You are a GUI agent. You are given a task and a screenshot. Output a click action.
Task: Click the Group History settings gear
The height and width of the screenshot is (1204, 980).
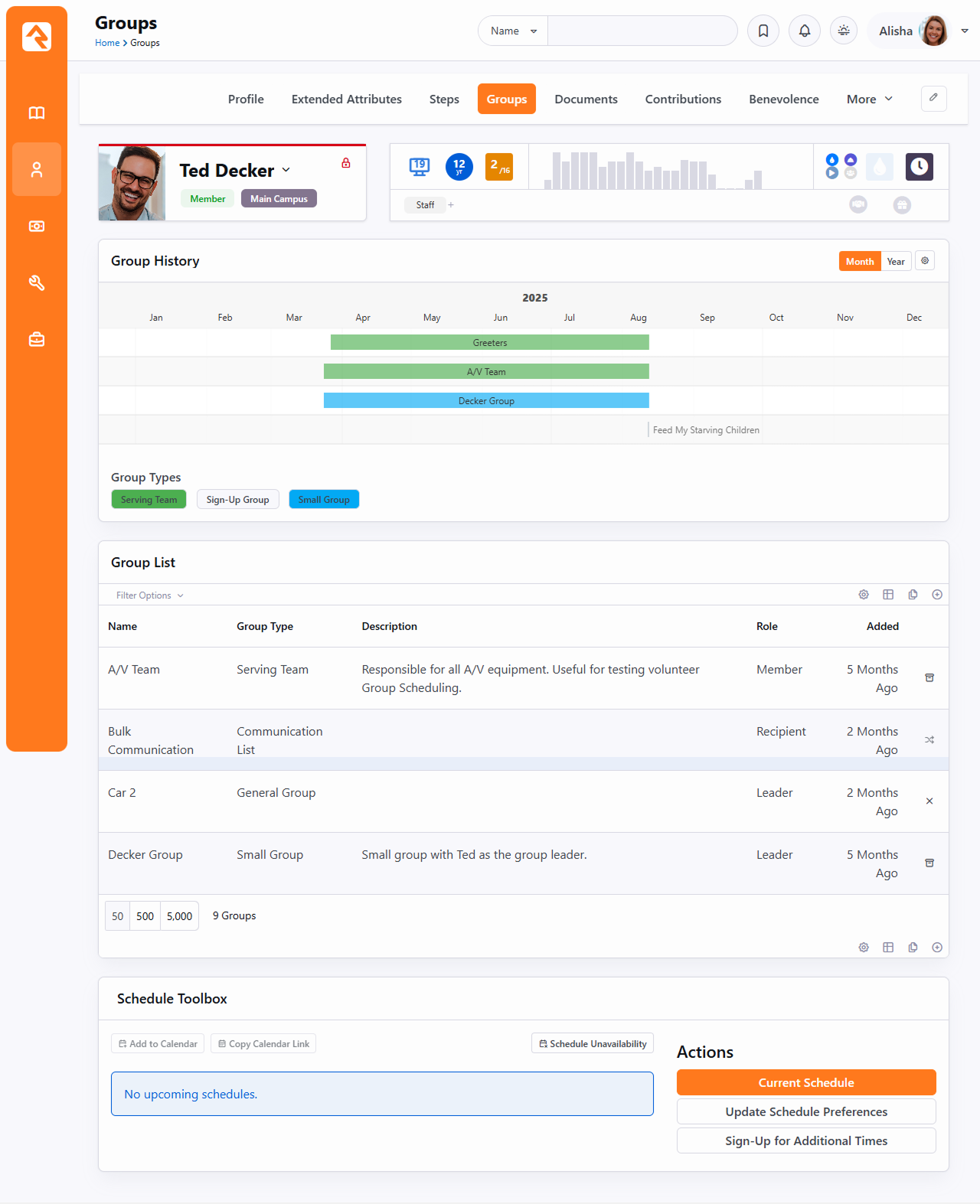[925, 261]
